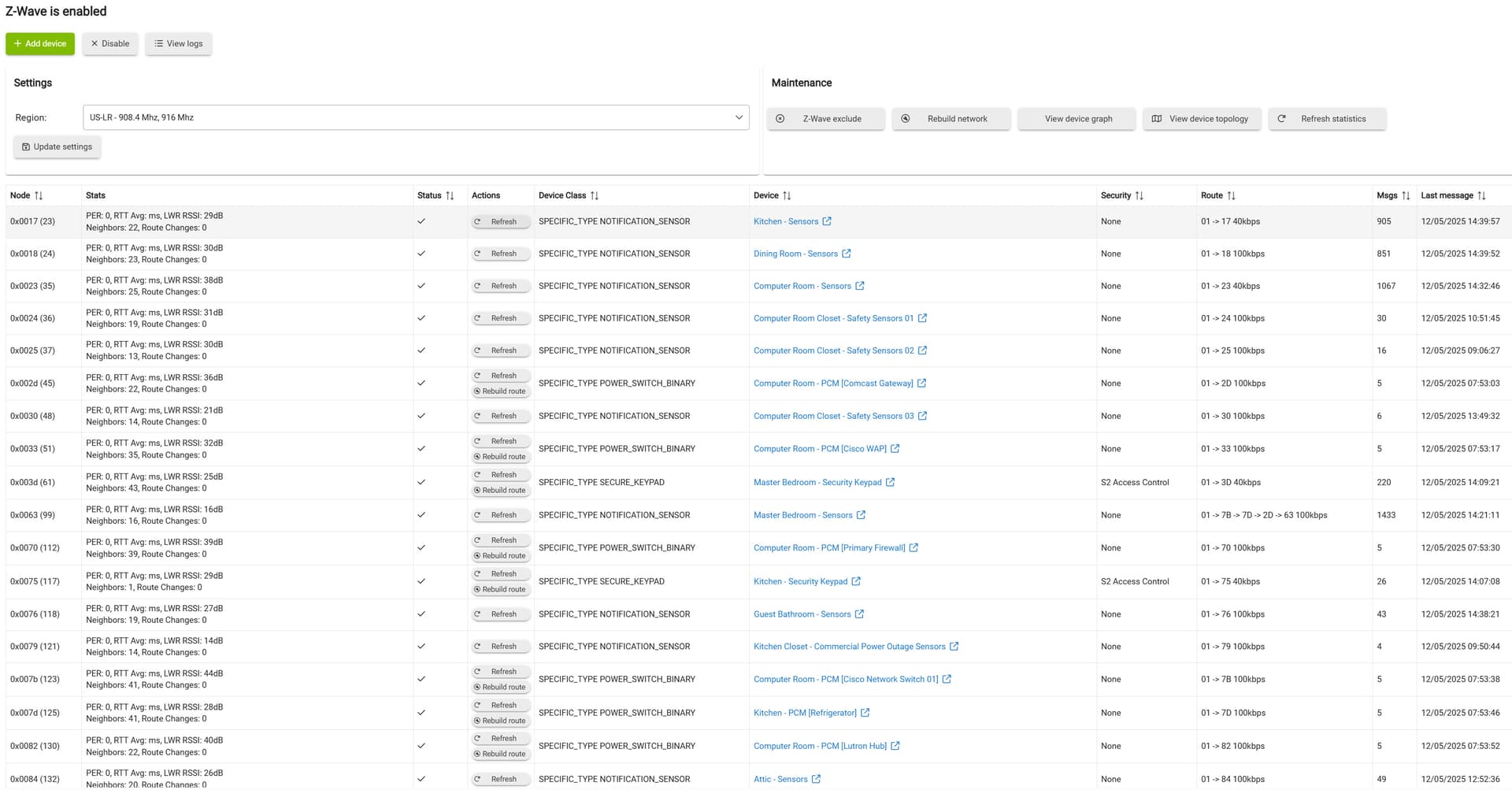Open the Computer Room - PCM [Cisco WAP] link
This screenshot has height=790, width=1512.
pyautogui.click(x=819, y=449)
